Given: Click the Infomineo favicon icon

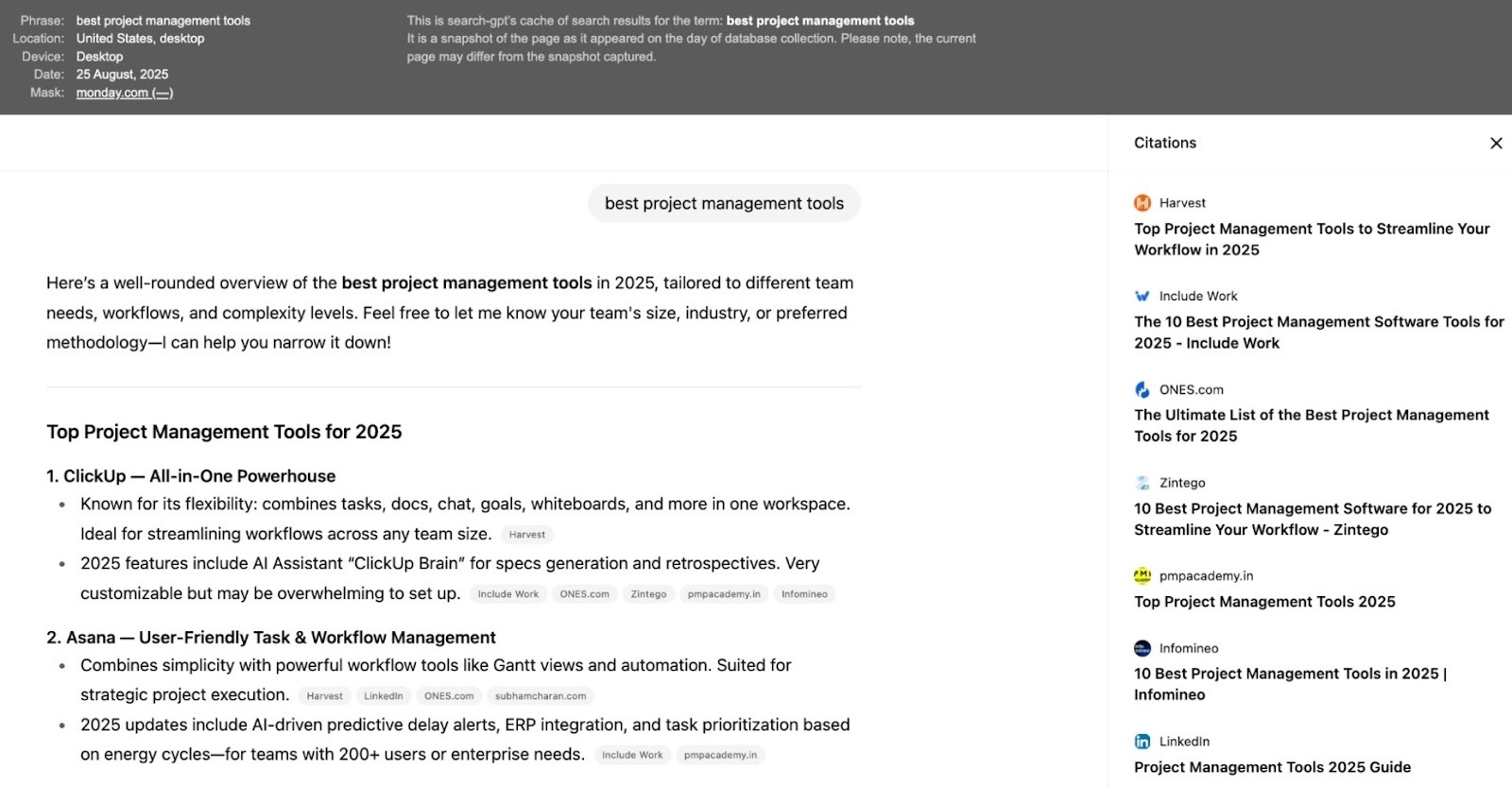Looking at the screenshot, I should tap(1143, 649).
